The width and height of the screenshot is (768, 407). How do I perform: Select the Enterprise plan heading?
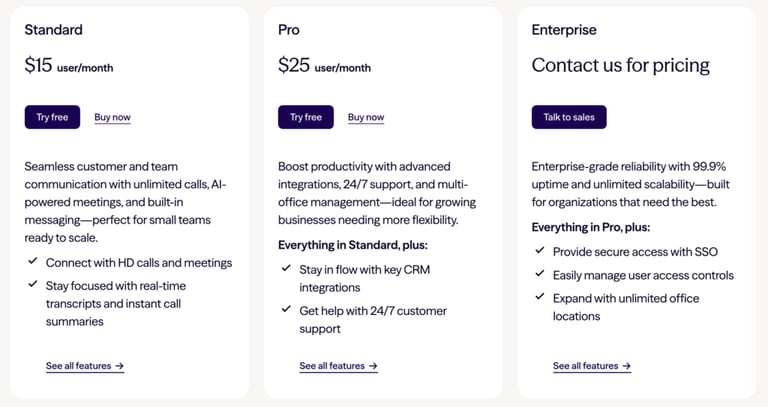564,30
